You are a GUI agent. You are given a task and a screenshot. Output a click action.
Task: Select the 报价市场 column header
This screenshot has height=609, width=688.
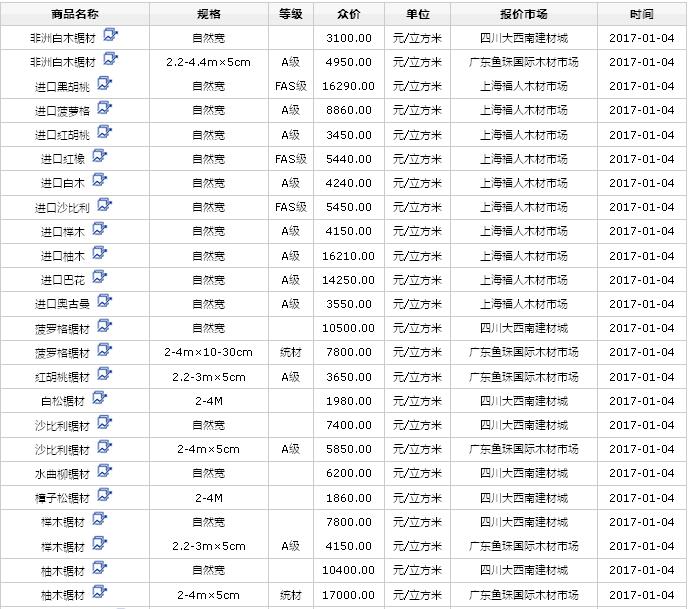[523, 15]
